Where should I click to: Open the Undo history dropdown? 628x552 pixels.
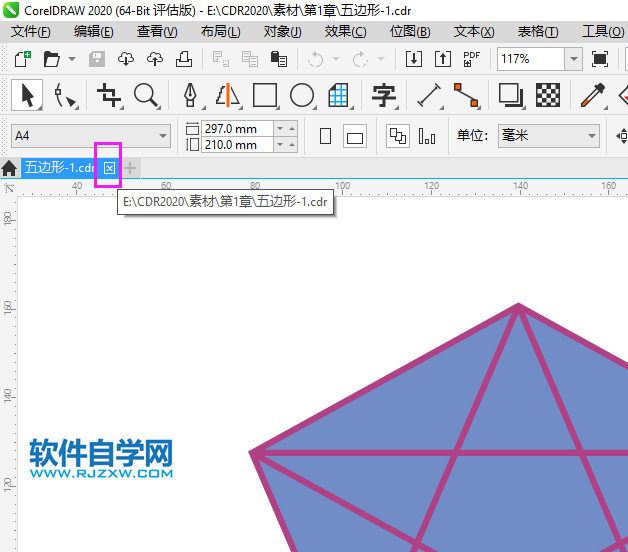(x=336, y=59)
